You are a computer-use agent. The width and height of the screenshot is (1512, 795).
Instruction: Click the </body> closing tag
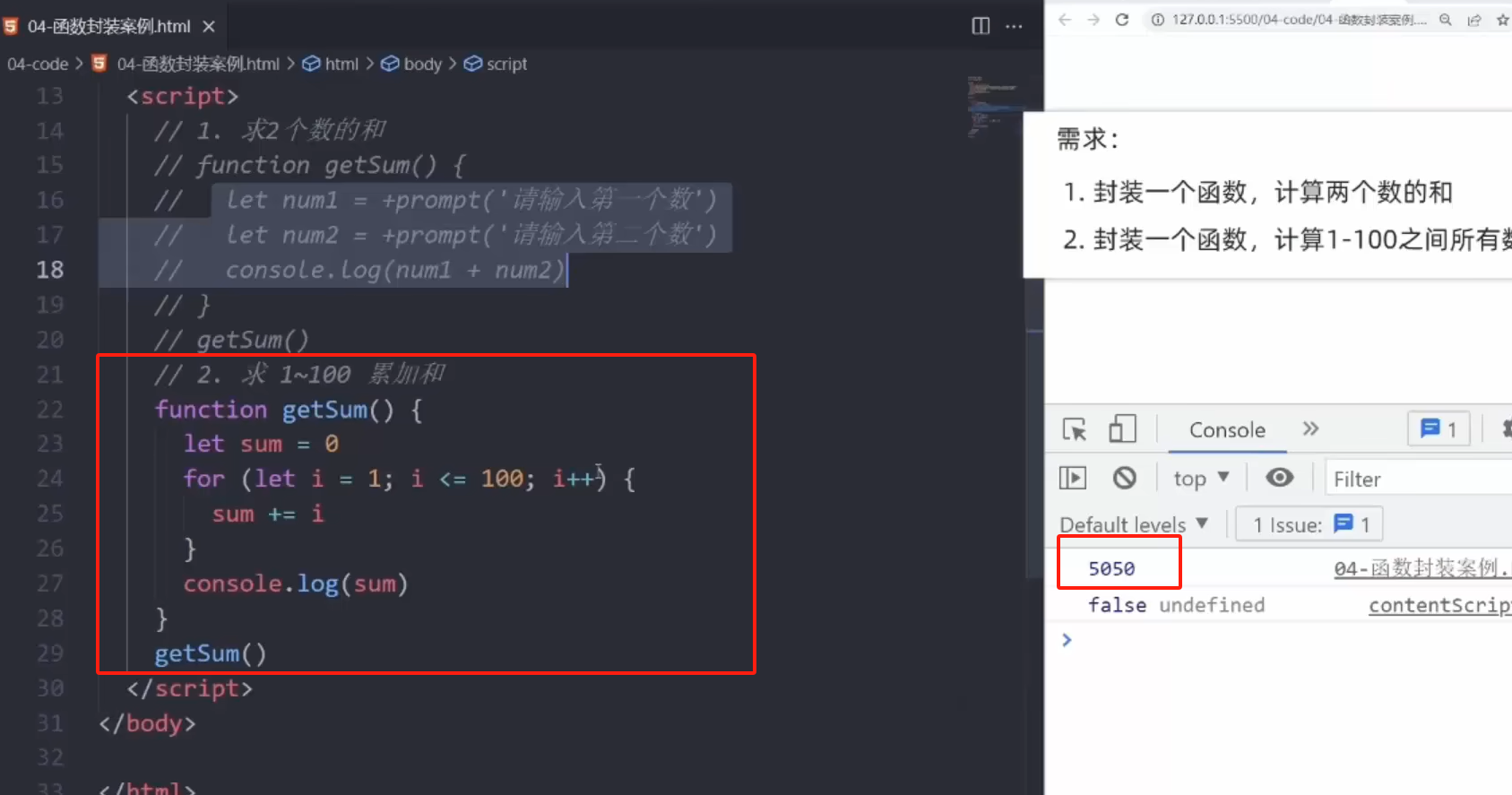tap(147, 723)
